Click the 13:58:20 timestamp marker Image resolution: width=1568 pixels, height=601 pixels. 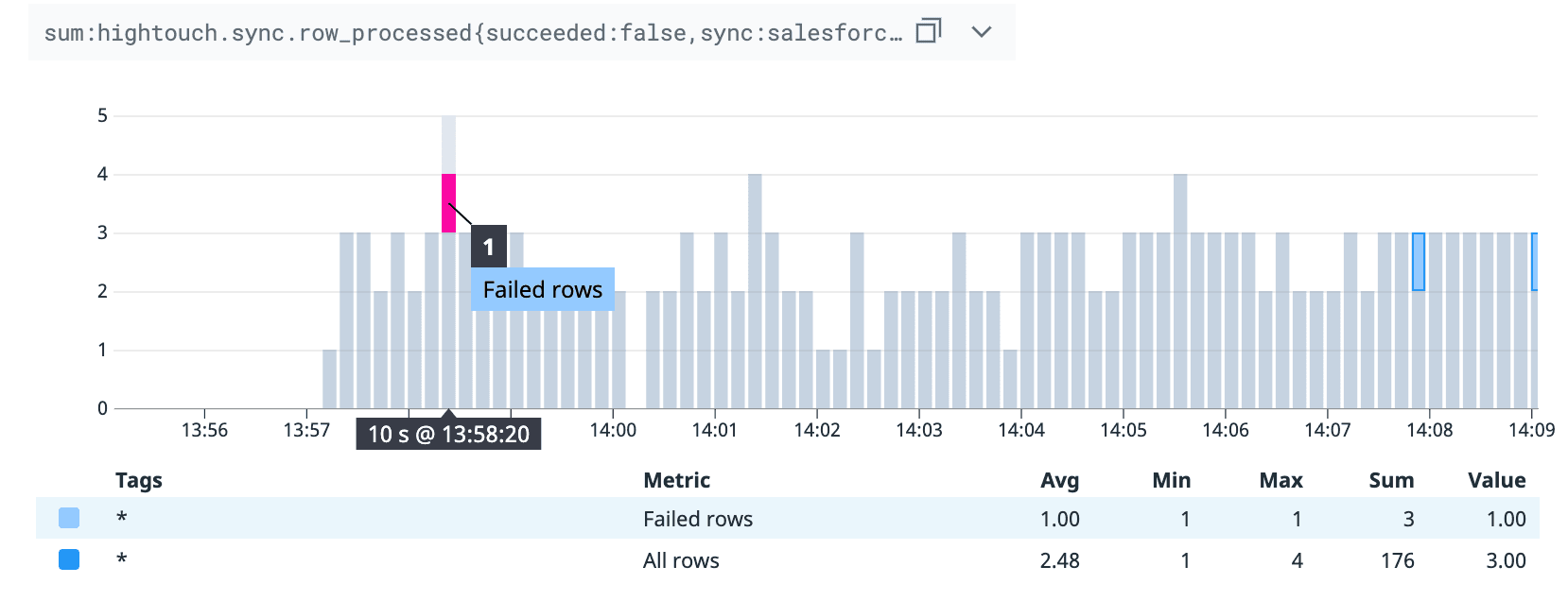[x=448, y=434]
